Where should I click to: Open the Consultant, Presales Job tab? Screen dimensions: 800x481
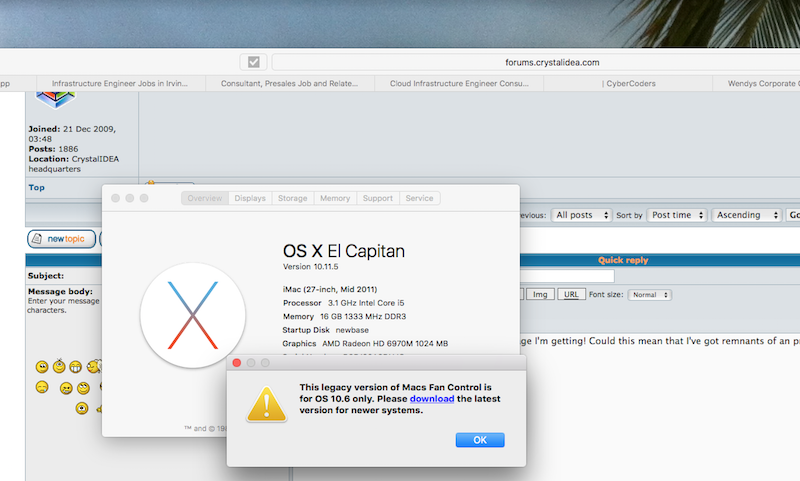click(x=289, y=84)
